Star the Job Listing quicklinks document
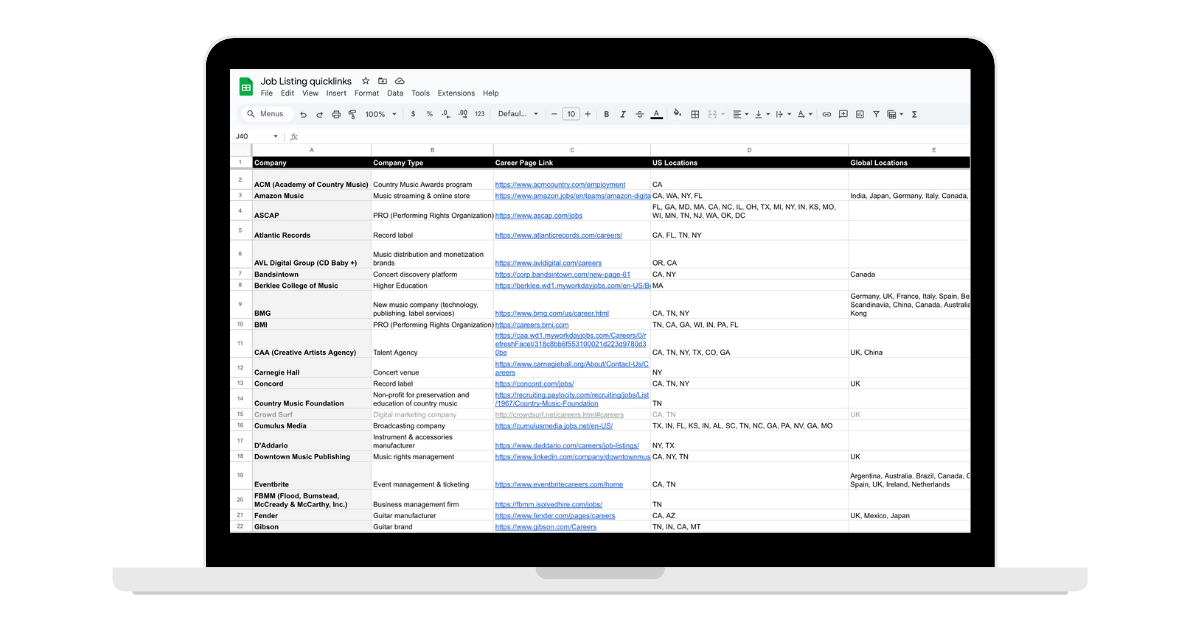1200x630 pixels. pyautogui.click(x=365, y=82)
